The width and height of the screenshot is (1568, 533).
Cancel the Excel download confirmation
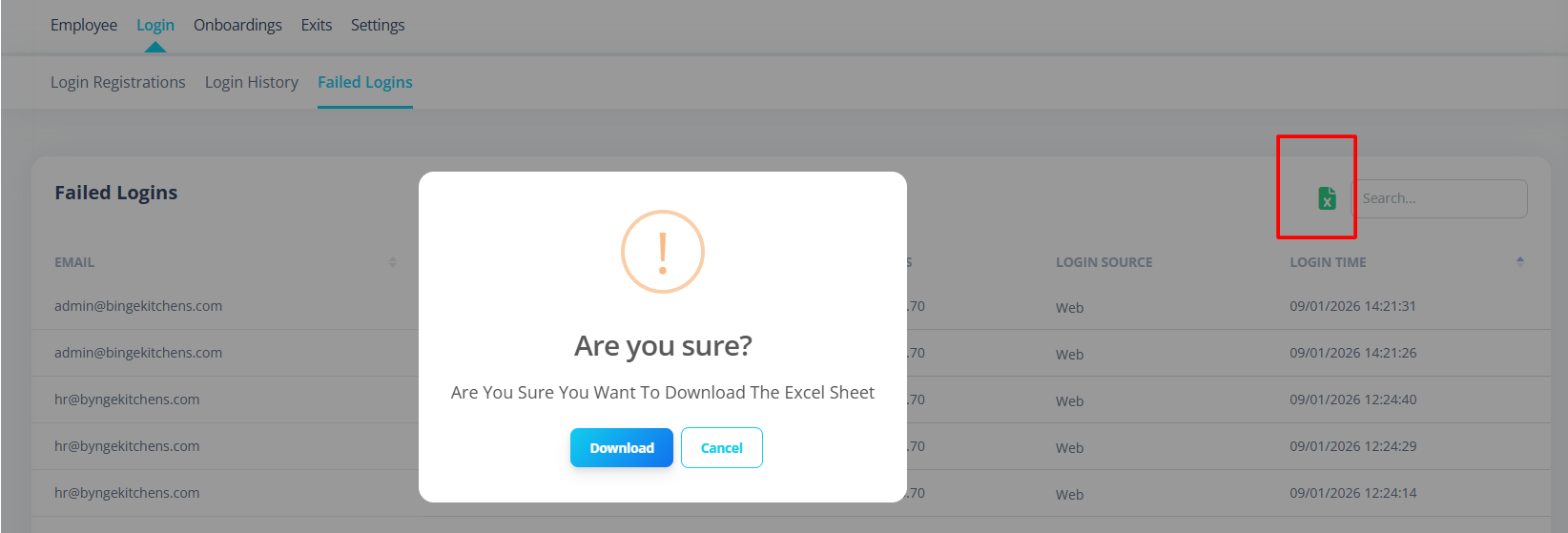[x=722, y=448]
